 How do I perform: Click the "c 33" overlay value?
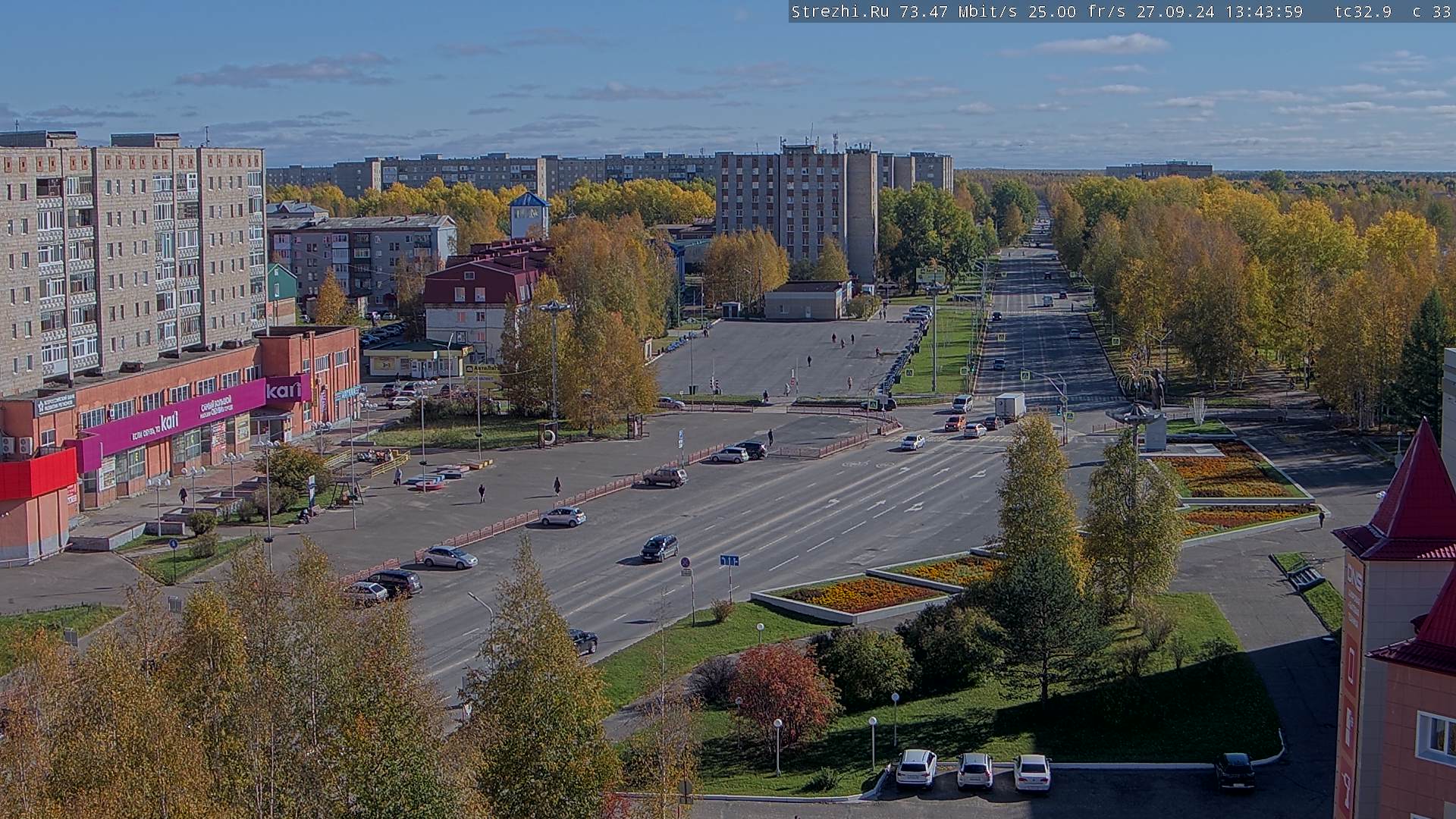pyautogui.click(x=1432, y=11)
